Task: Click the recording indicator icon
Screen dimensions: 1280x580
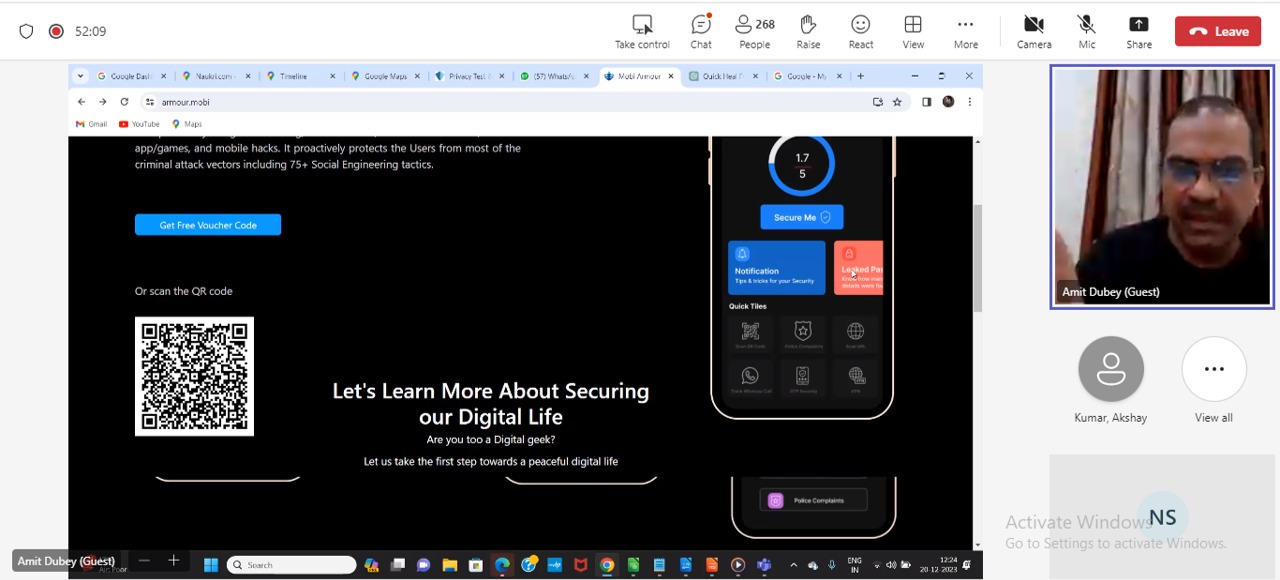Action: tap(56, 31)
